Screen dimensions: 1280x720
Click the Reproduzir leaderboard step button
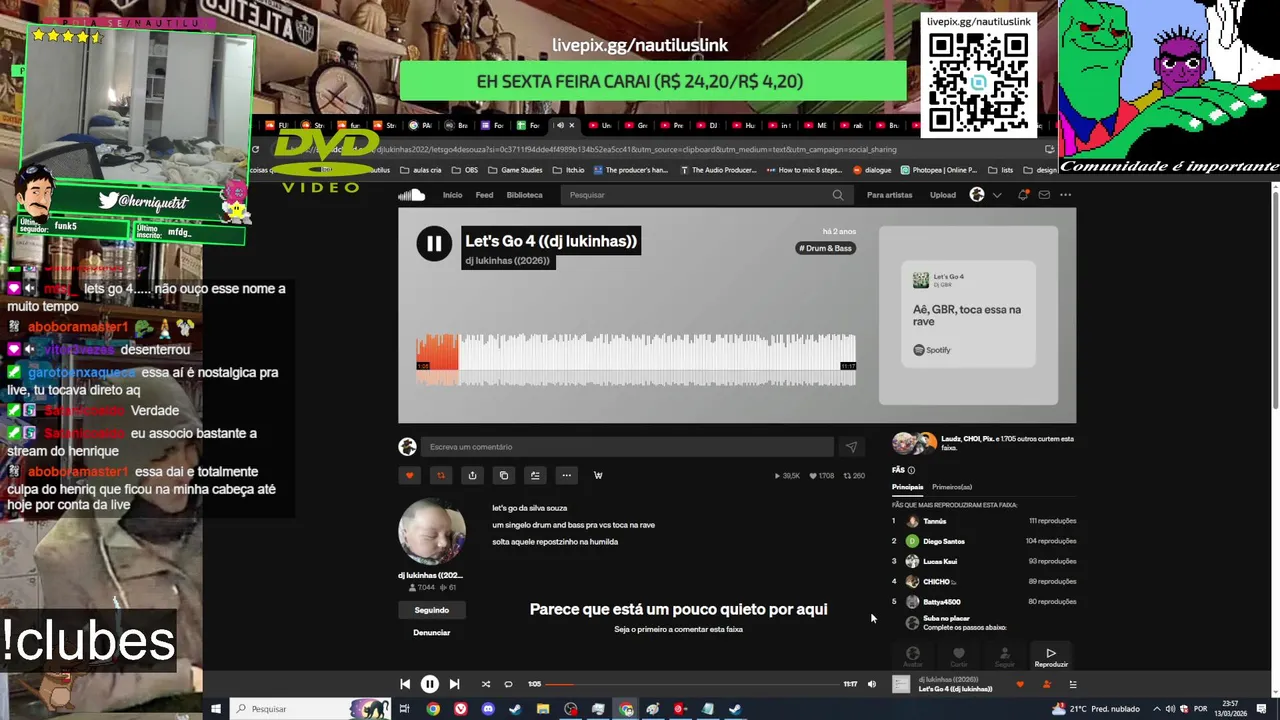pos(1051,657)
